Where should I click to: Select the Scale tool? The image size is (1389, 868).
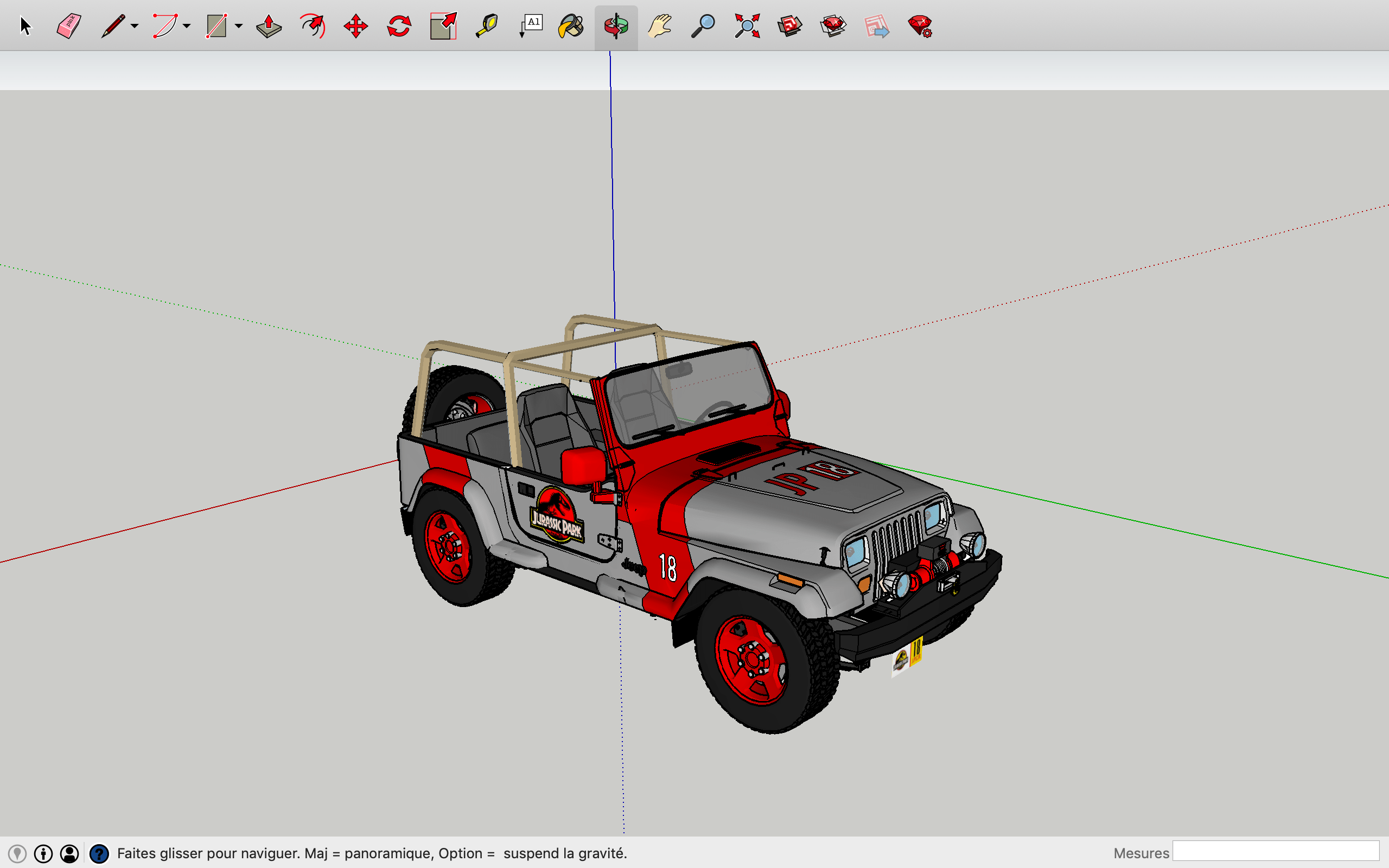point(443,27)
